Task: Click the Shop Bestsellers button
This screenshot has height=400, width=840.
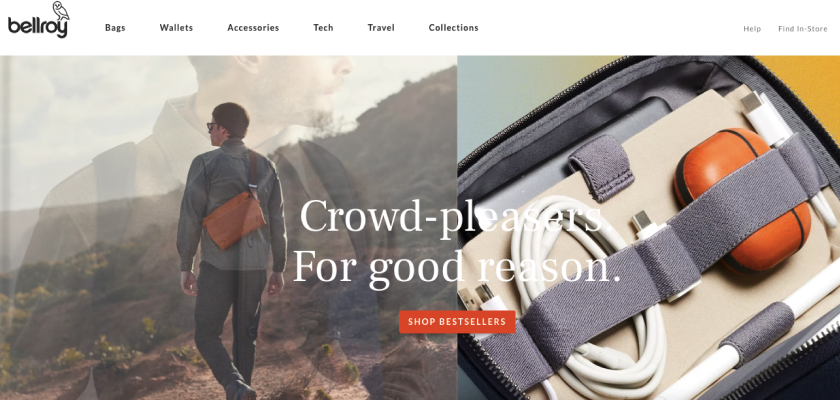Action: (457, 322)
